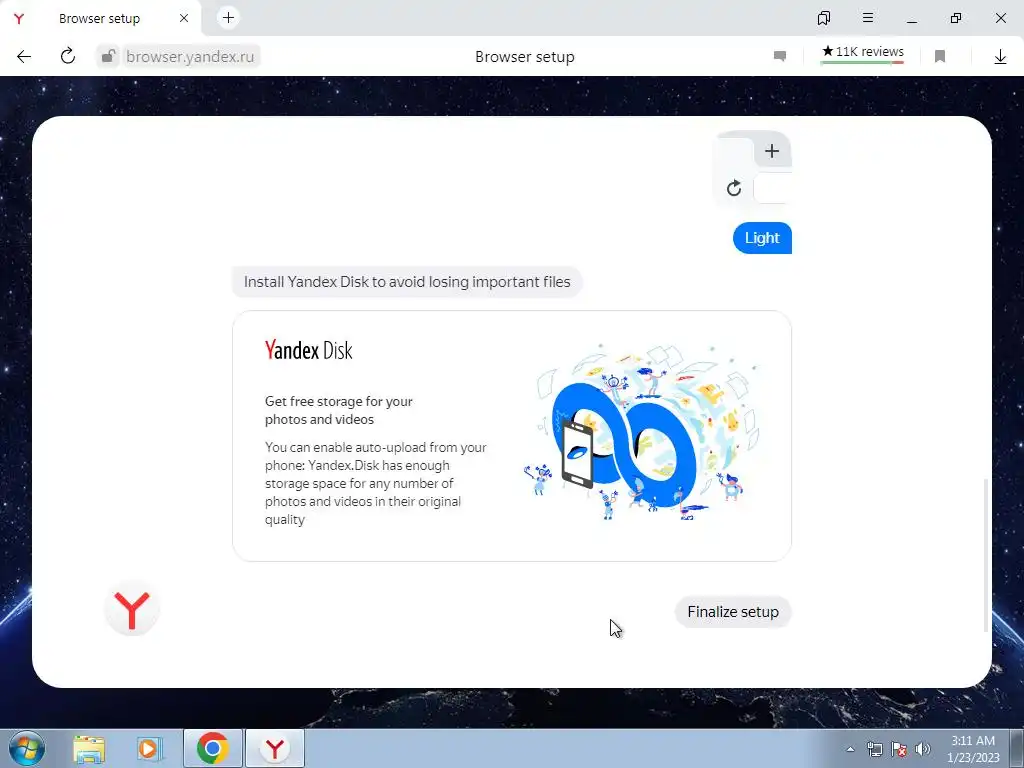Go back to previous page
This screenshot has height=768, width=1024.
24,56
